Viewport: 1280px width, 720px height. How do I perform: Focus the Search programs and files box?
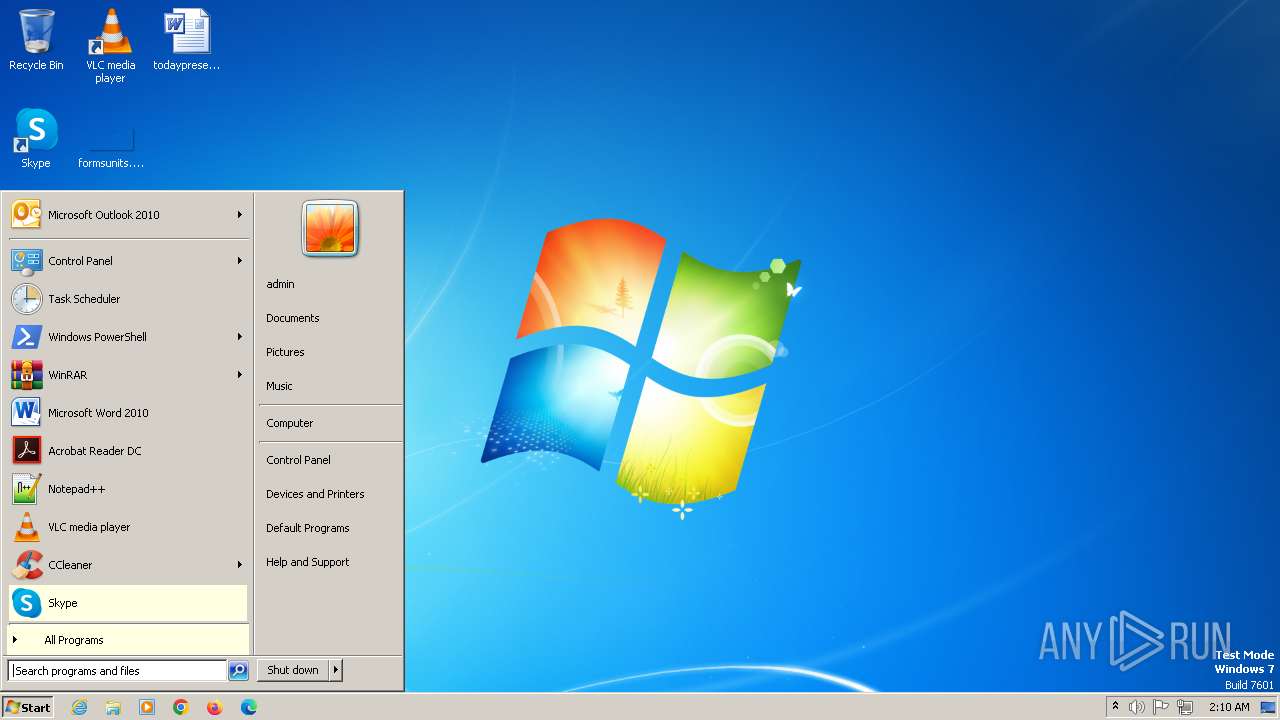[118, 671]
